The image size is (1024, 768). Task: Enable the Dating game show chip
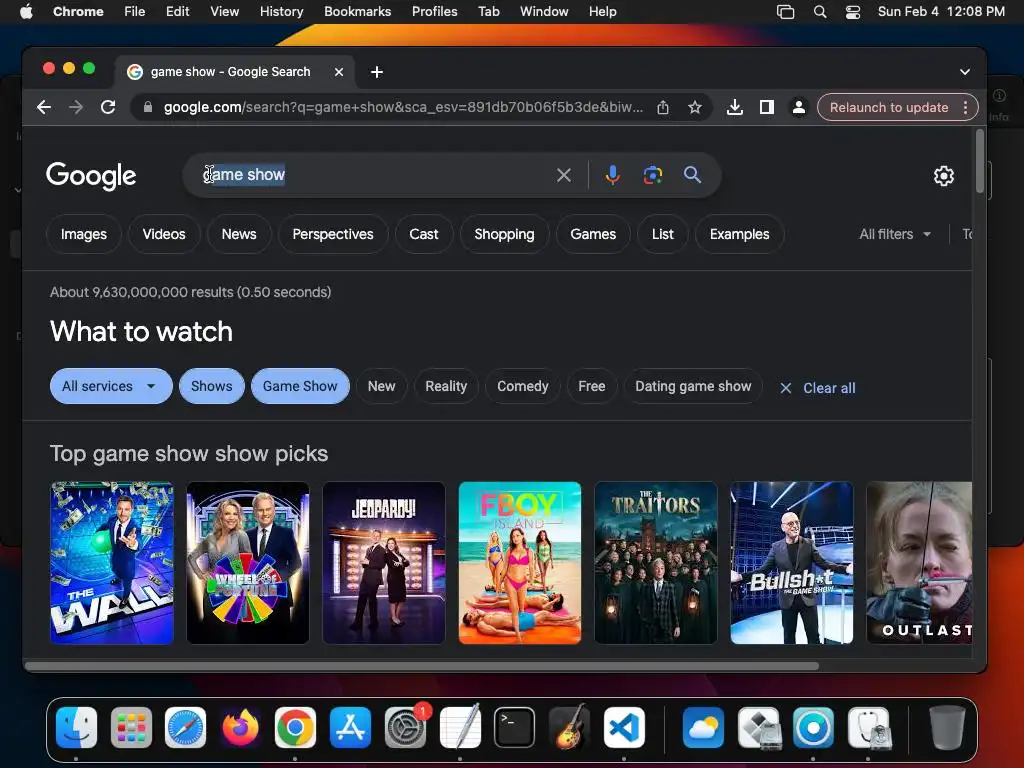[x=693, y=386]
